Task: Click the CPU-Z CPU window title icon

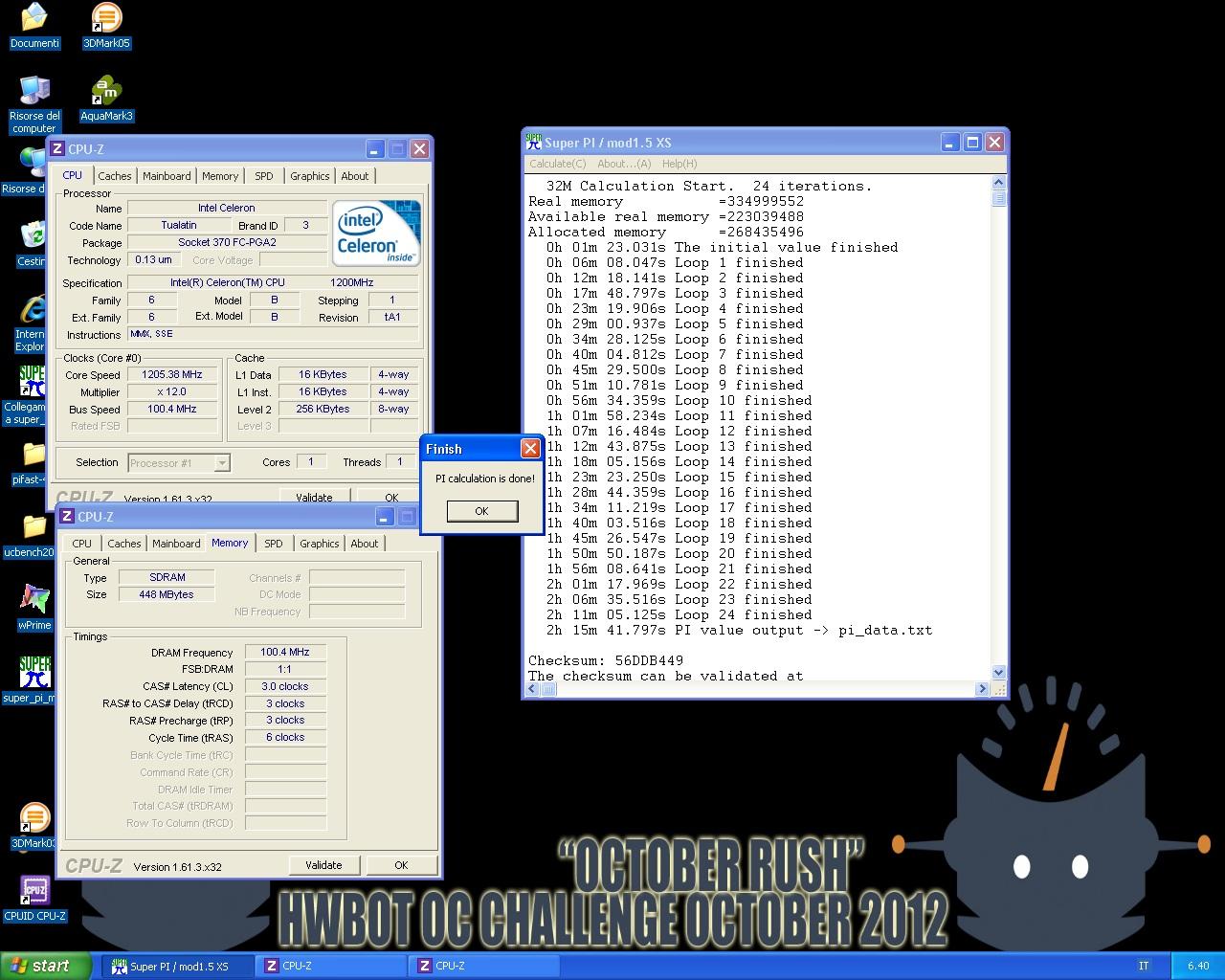Action: click(57, 149)
